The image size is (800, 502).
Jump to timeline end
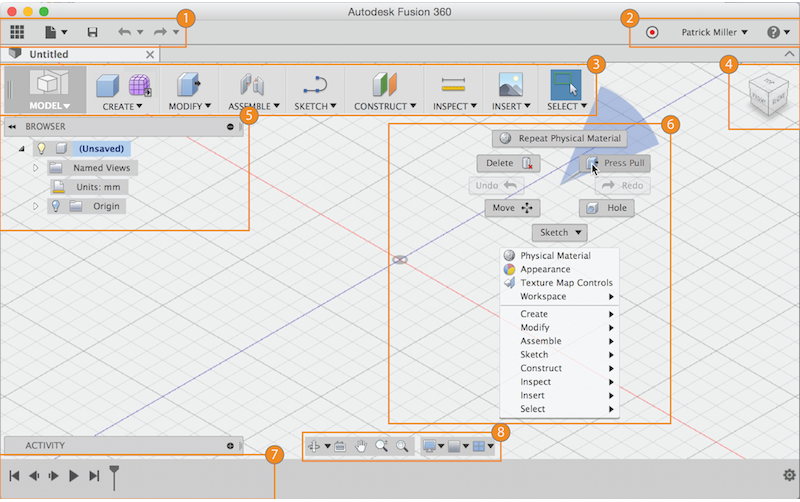94,476
